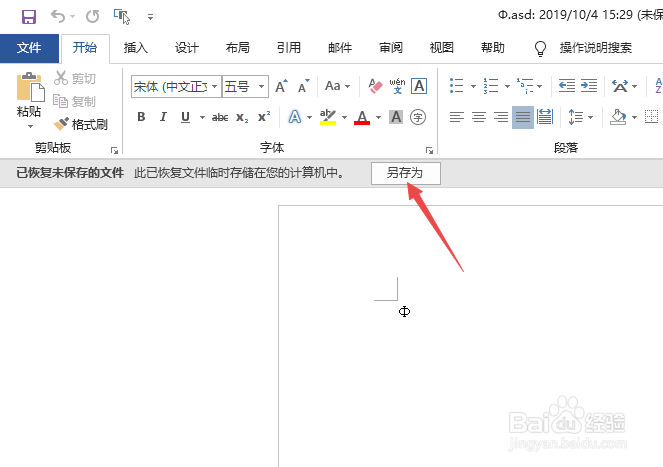The image size is (663, 467).
Task: Switch to the 插入 tab
Action: [x=136, y=48]
